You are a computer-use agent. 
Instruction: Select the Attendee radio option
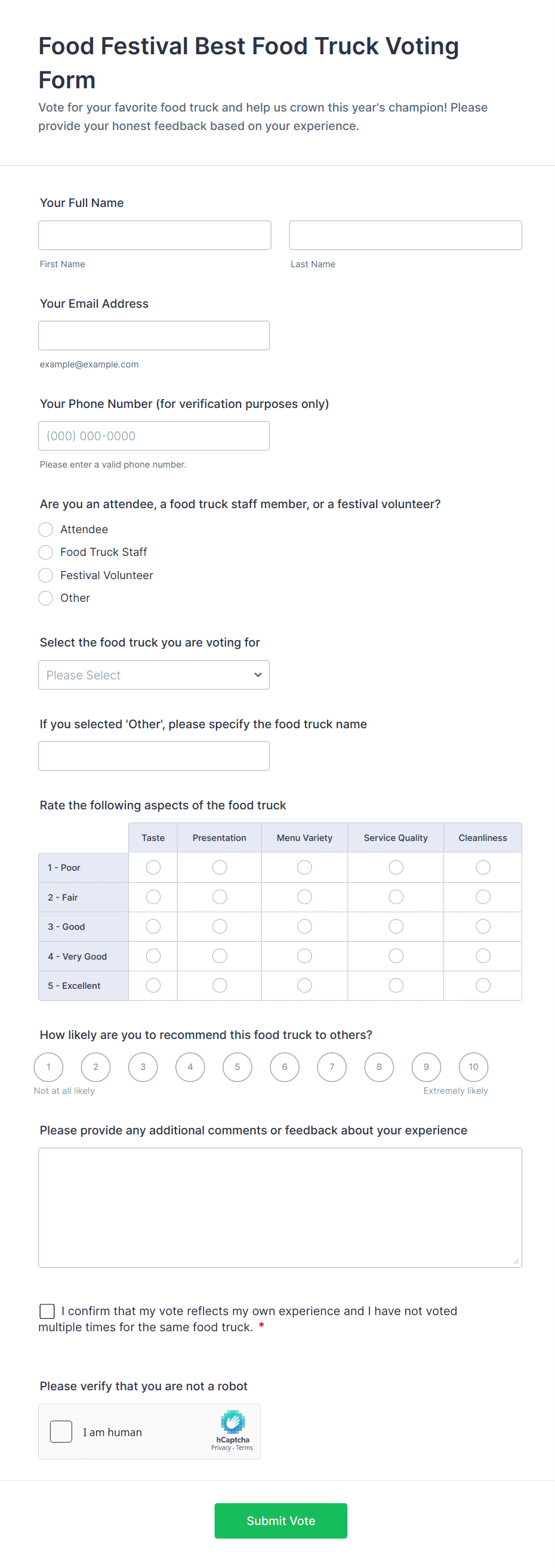[x=46, y=529]
